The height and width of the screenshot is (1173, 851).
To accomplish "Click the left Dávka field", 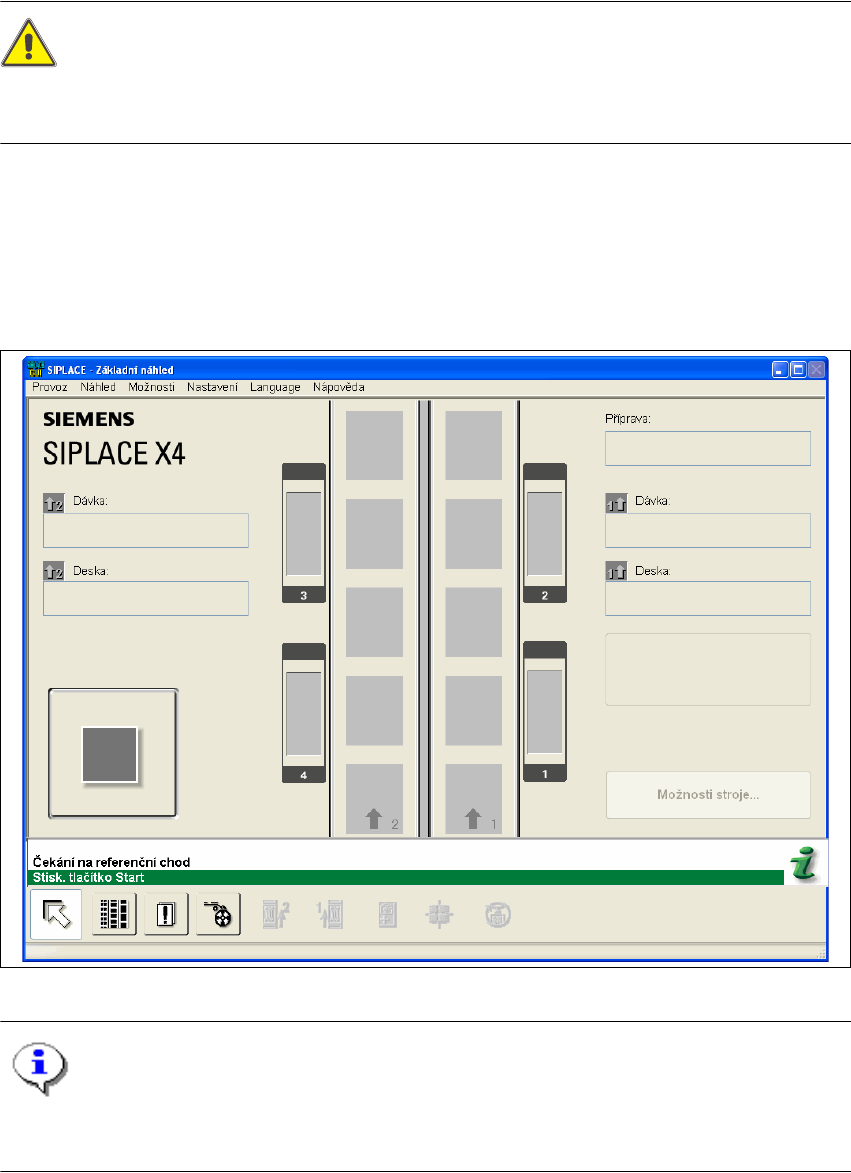I will click(146, 530).
